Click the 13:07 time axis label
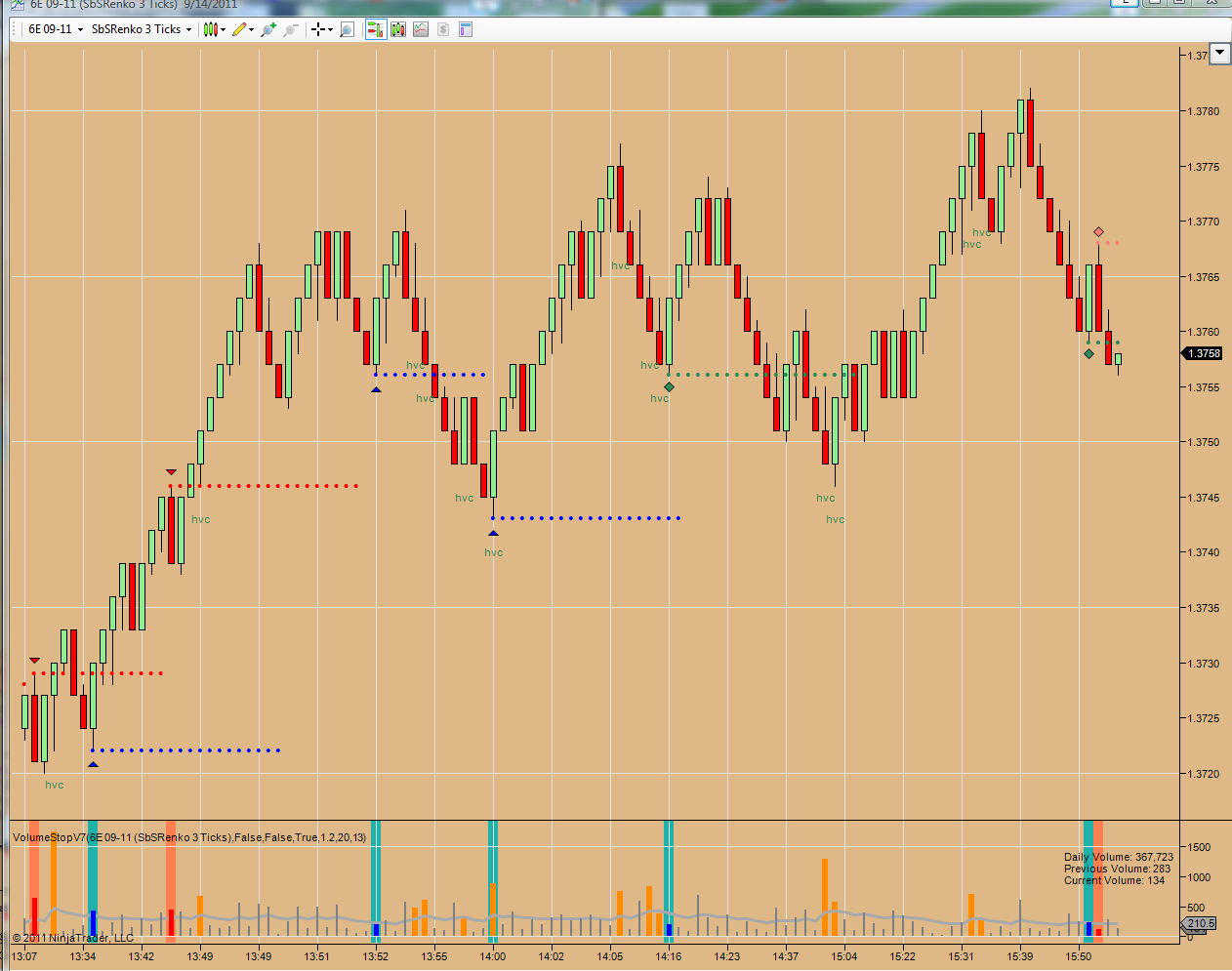This screenshot has width=1232, height=971. pos(24,956)
